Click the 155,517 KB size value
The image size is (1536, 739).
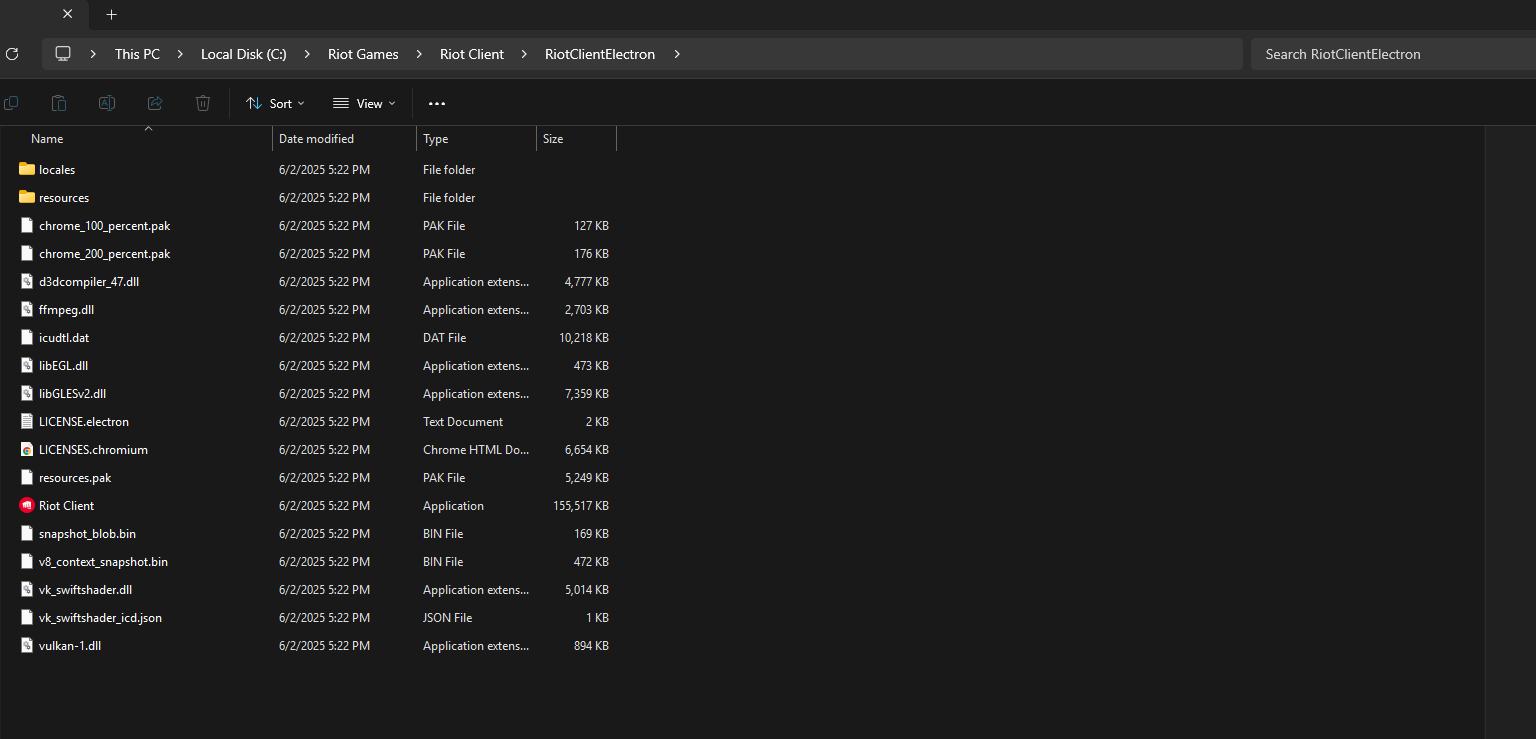[581, 505]
